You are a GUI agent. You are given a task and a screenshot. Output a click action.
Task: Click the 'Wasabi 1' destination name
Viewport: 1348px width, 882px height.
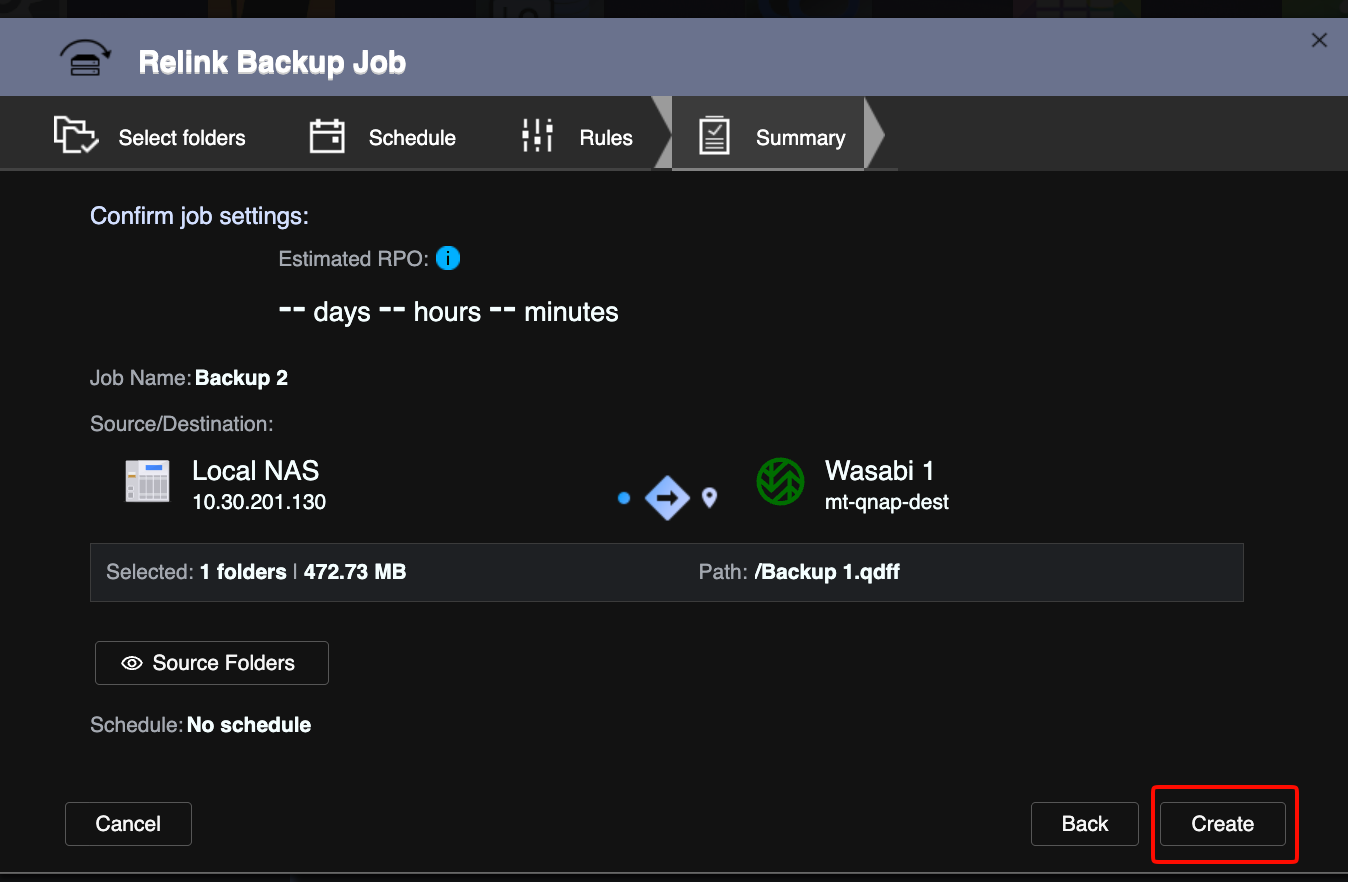click(x=879, y=470)
